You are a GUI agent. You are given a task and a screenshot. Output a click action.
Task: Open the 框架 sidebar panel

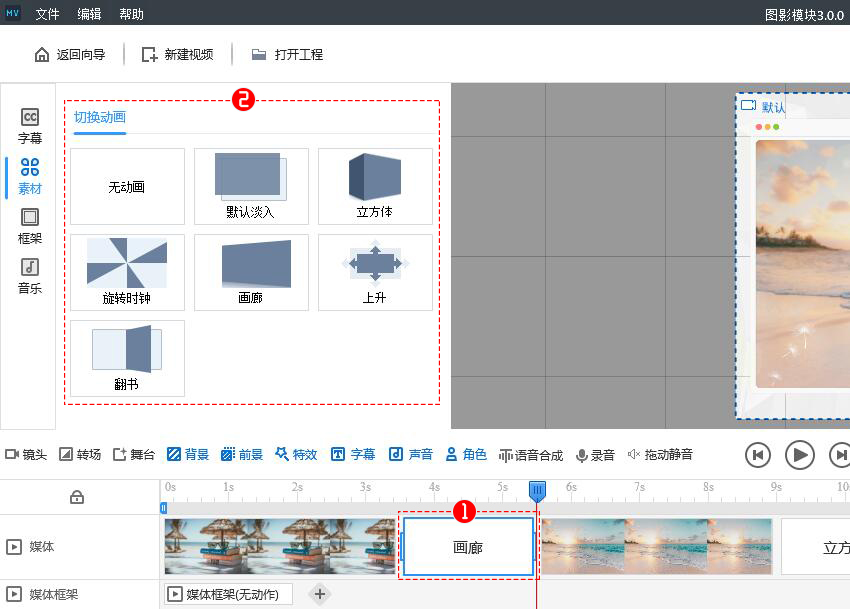pos(30,226)
